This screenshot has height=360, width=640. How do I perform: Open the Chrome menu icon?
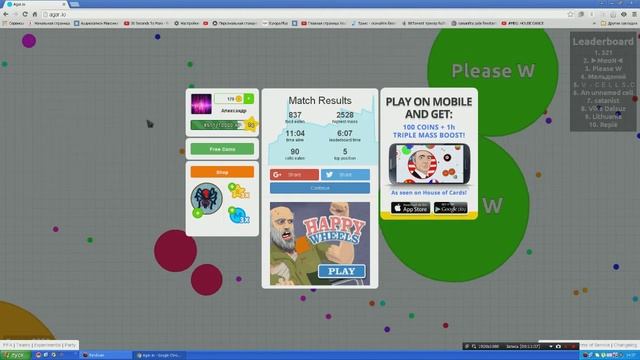pyautogui.click(x=634, y=14)
